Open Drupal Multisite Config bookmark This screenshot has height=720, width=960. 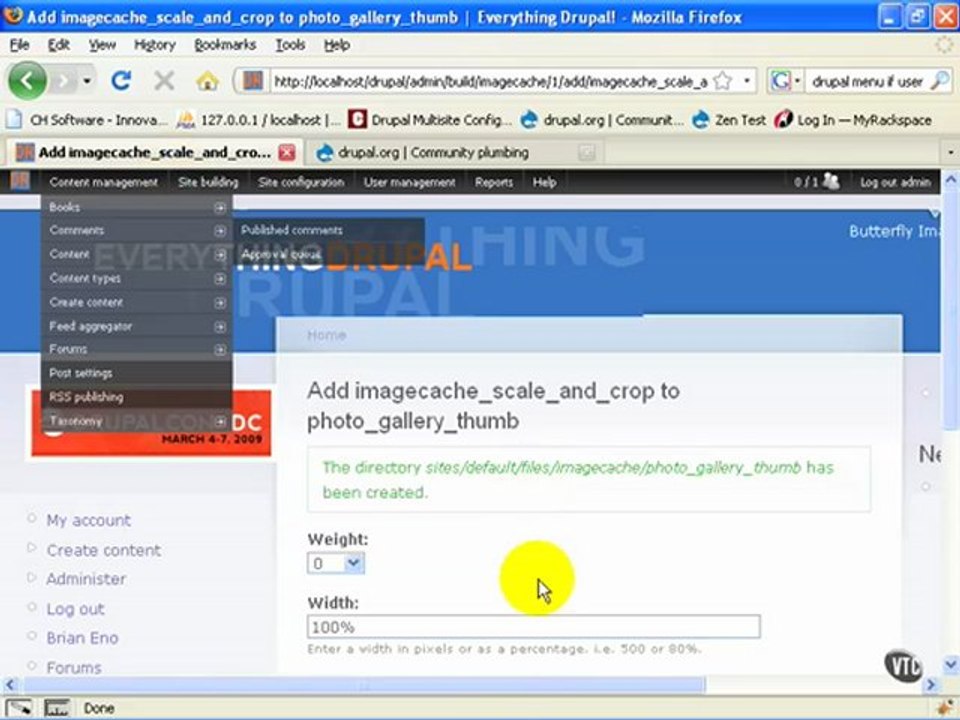pyautogui.click(x=430, y=120)
